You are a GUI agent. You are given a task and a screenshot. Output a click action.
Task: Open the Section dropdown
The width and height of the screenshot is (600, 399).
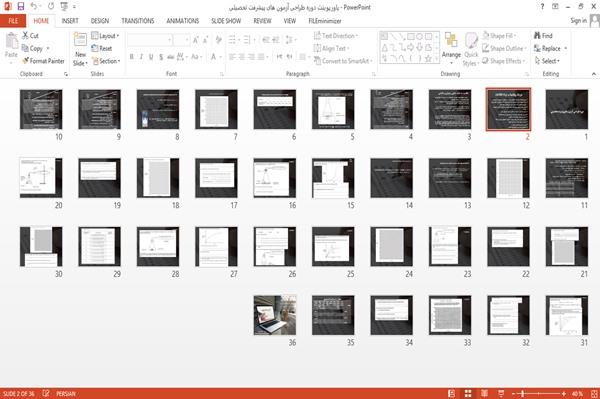[x=106, y=61]
